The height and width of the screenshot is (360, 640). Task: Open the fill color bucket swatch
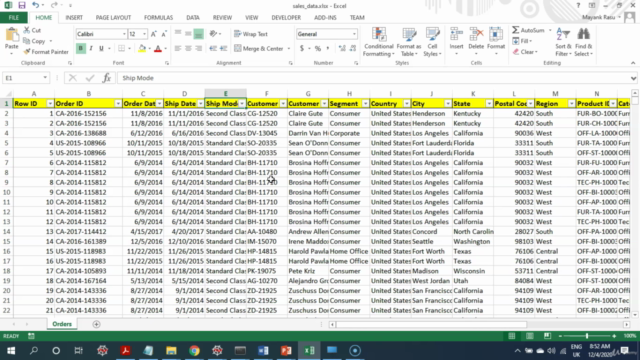142,49
